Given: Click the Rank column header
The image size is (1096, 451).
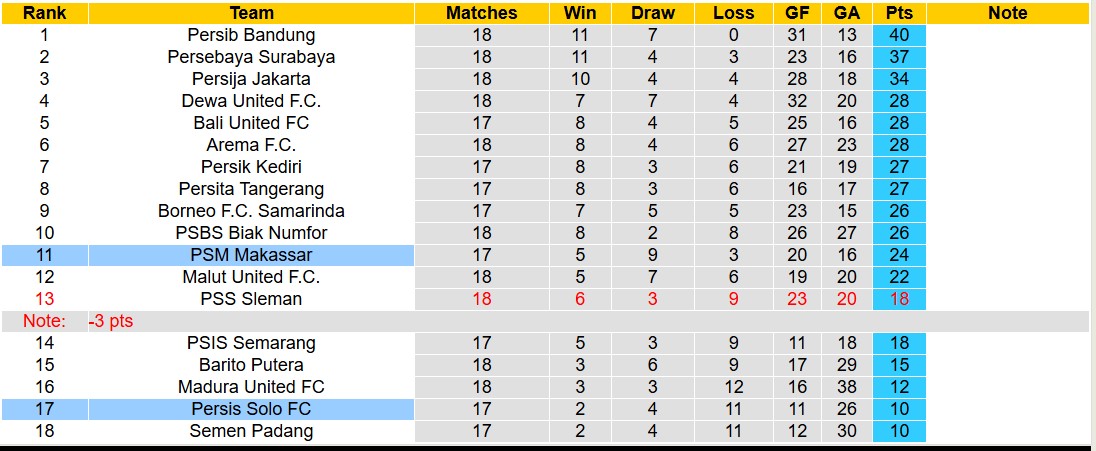Looking at the screenshot, I should coord(44,13).
